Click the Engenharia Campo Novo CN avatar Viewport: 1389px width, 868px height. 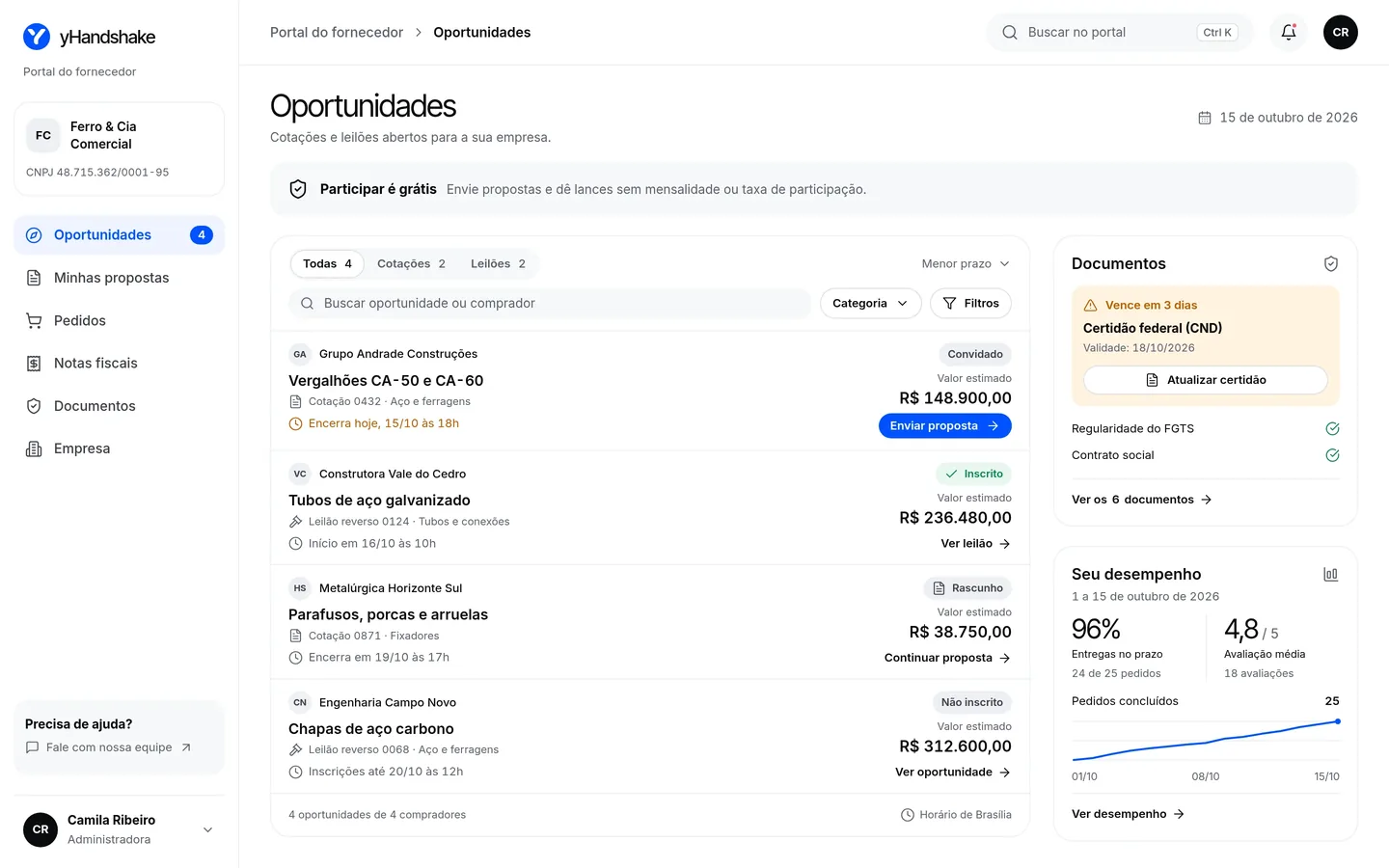coord(300,702)
